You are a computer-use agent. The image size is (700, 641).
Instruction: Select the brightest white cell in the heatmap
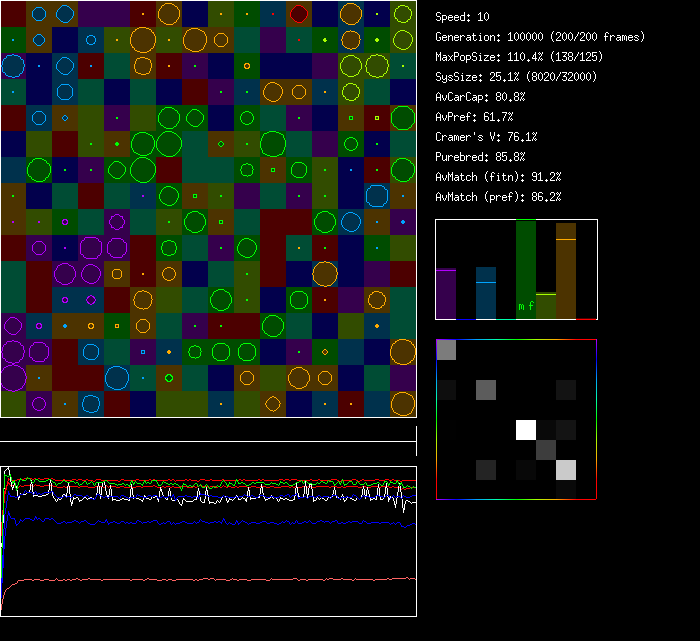click(525, 430)
